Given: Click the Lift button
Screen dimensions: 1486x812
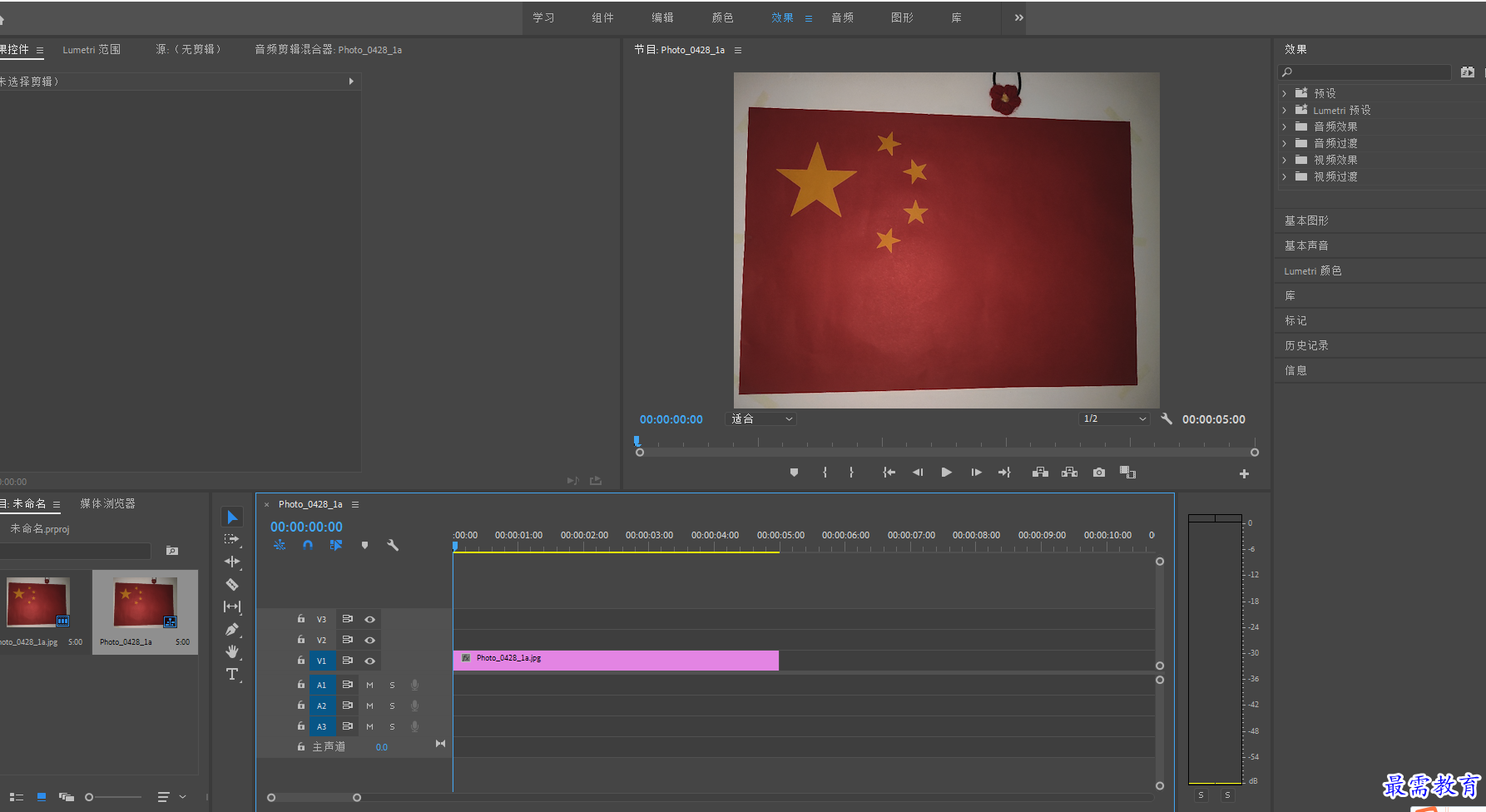Looking at the screenshot, I should coord(1040,473).
